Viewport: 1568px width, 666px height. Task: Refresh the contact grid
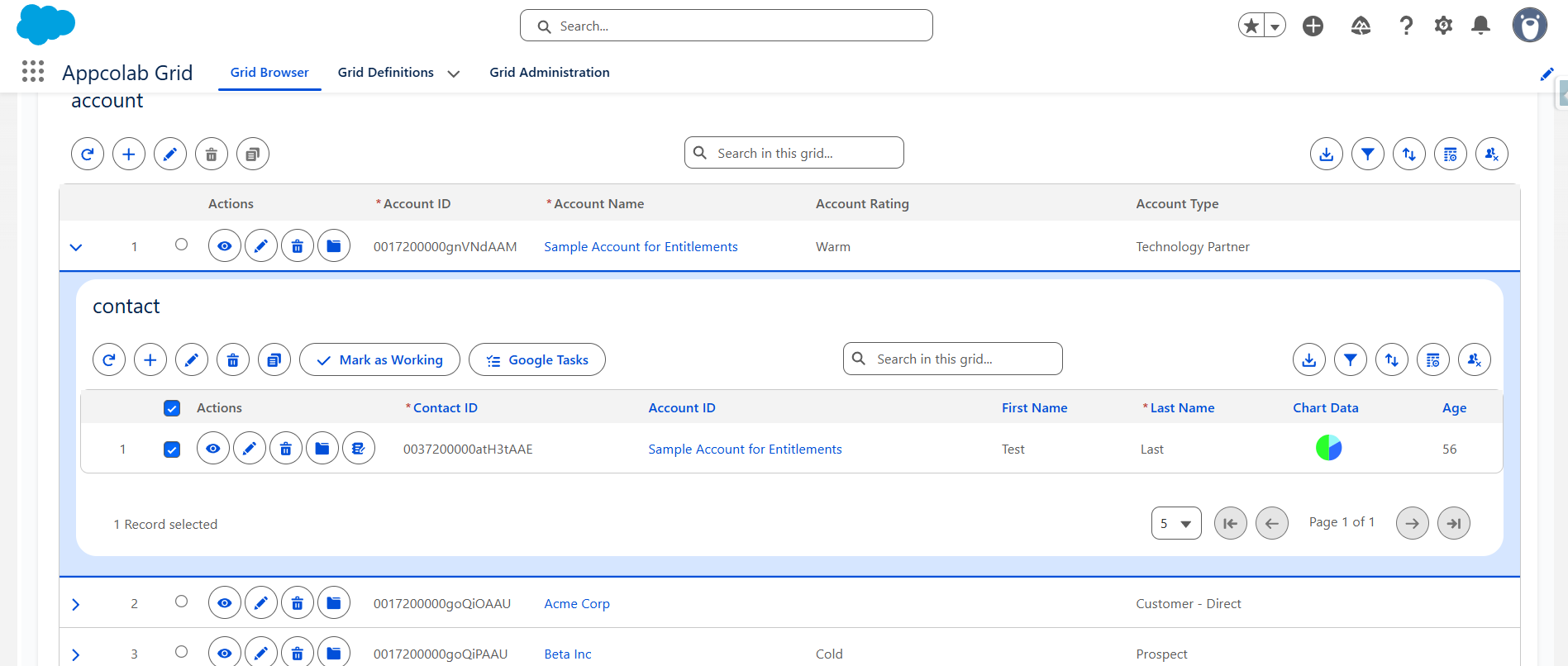point(109,359)
